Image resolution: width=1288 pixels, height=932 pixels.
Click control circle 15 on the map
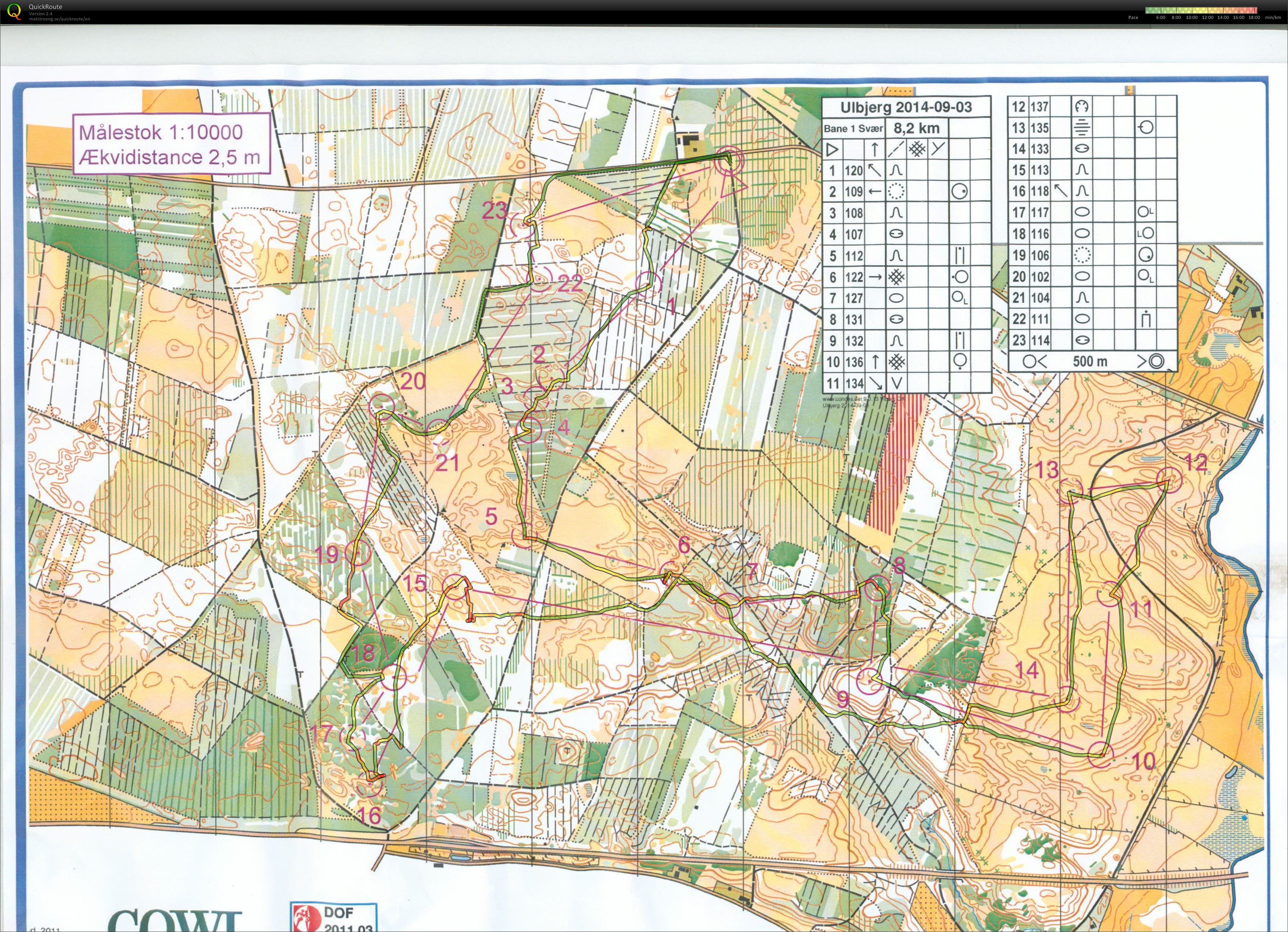point(455,588)
